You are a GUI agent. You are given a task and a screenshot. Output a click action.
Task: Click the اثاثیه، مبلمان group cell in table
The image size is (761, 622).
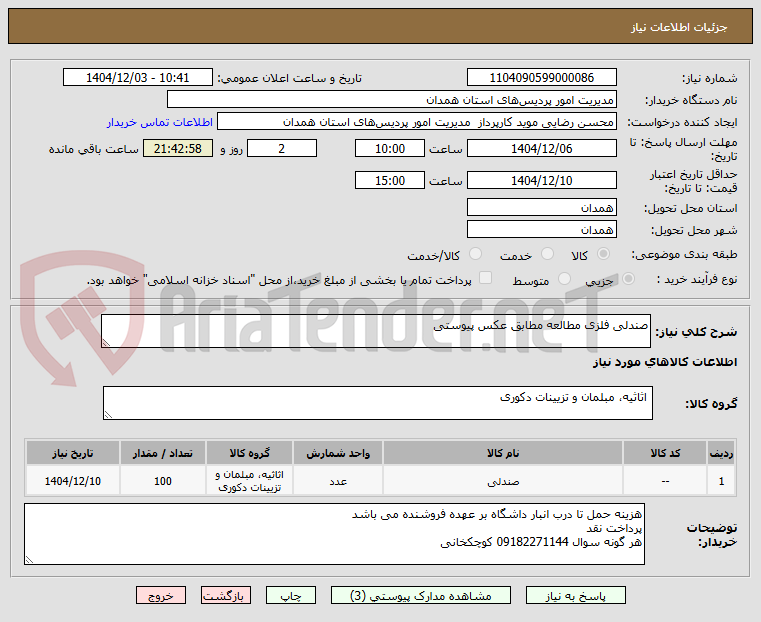249,481
